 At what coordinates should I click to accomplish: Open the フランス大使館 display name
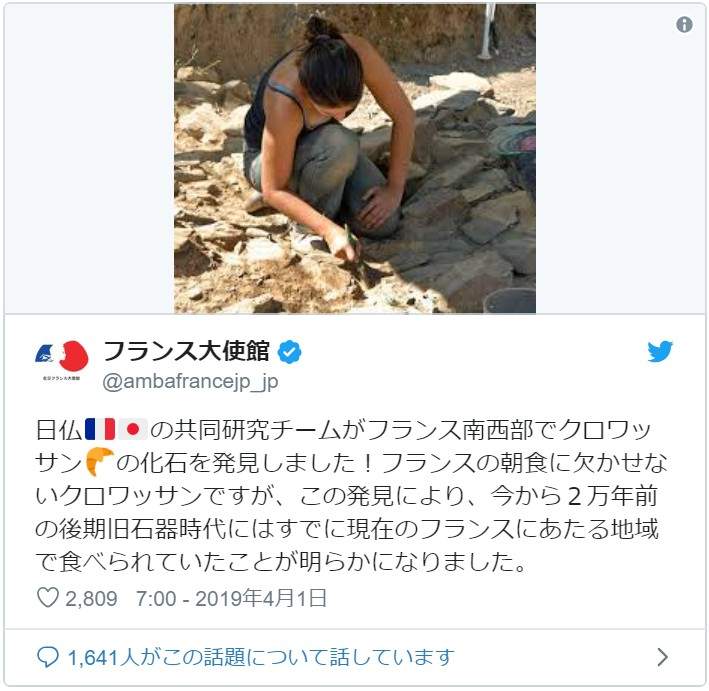(x=186, y=351)
